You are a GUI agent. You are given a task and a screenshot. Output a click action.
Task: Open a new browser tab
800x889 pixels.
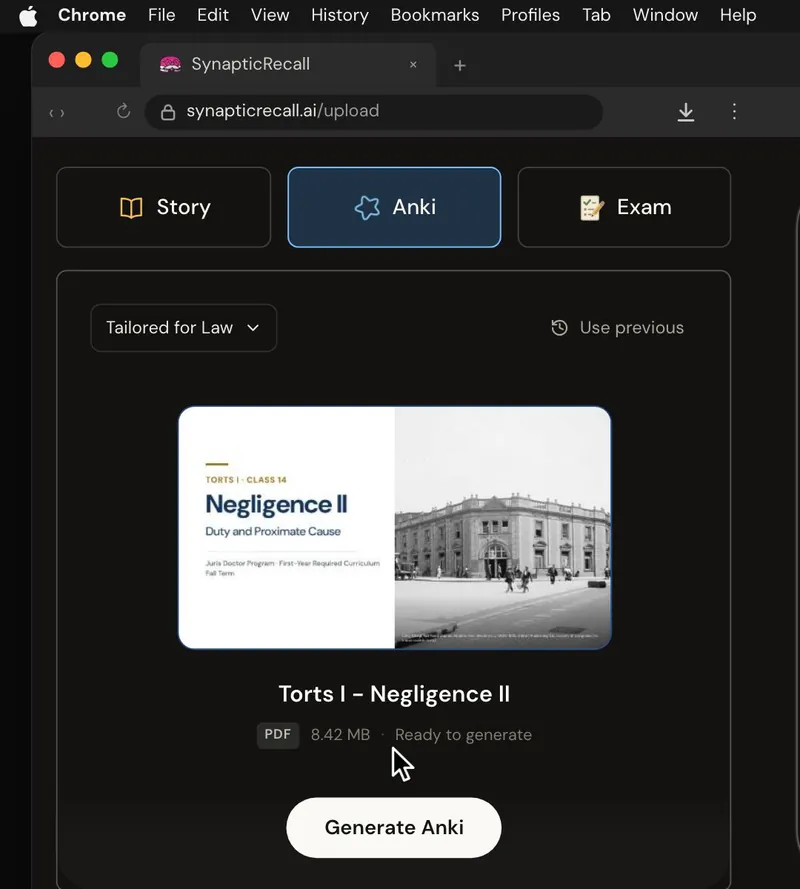(460, 66)
